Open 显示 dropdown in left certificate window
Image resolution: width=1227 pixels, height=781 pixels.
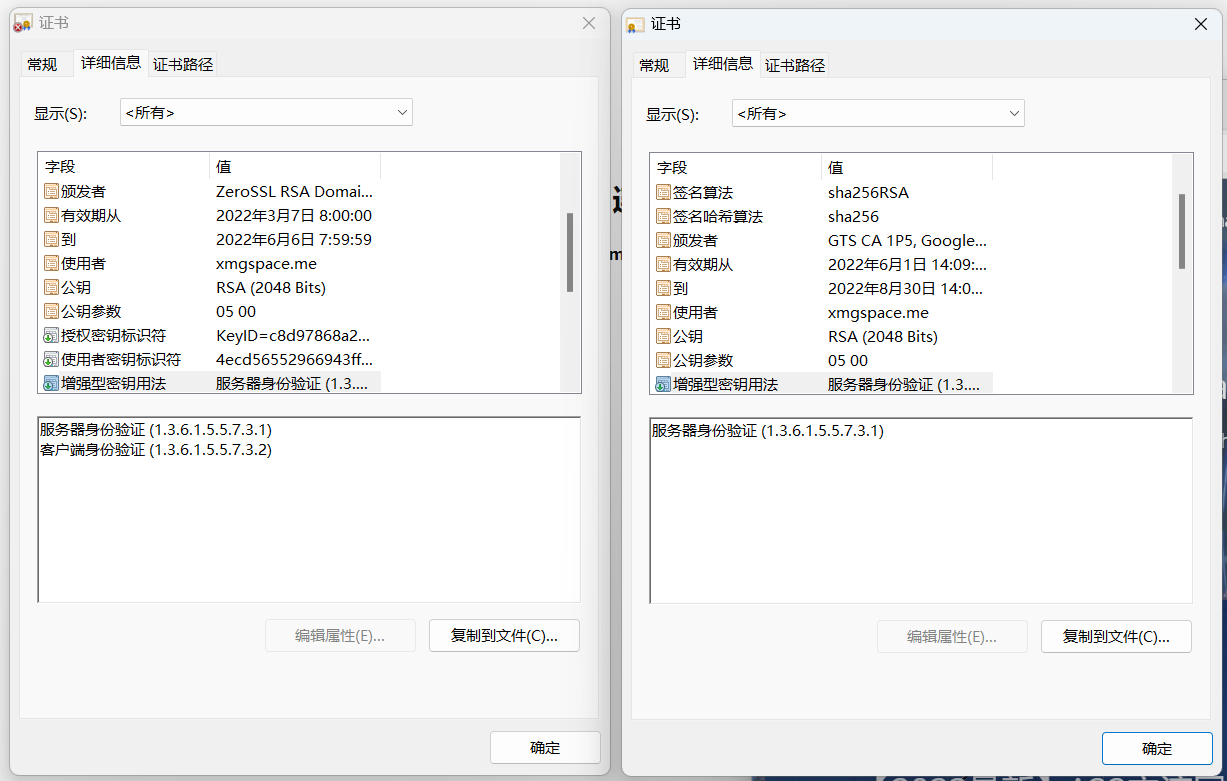(266, 112)
